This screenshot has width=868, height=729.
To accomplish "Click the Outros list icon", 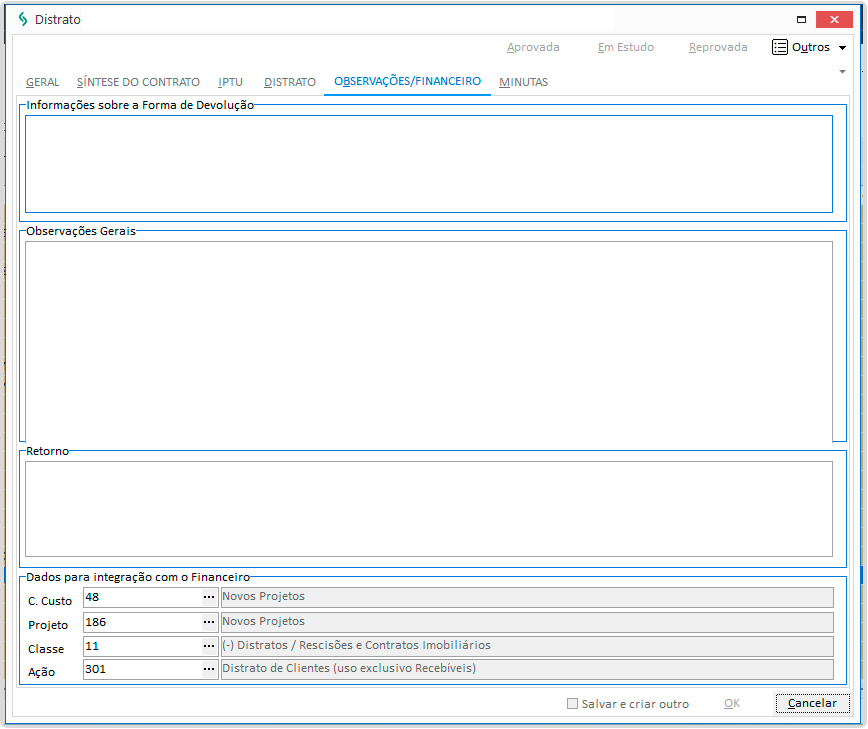I will click(x=779, y=47).
